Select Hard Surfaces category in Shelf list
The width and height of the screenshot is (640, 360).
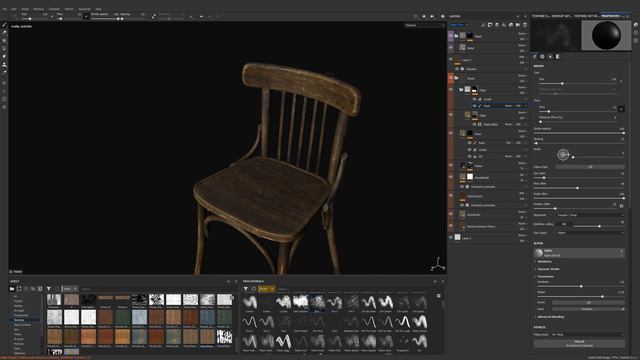22,325
